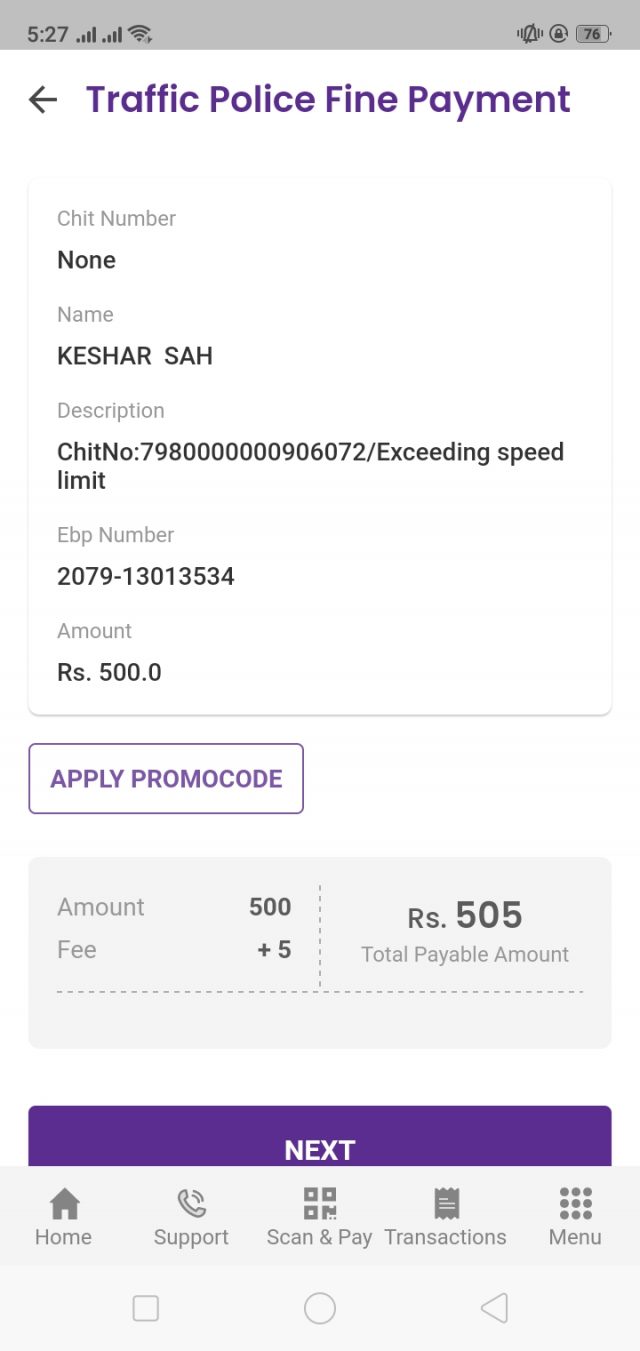Select the Ebp Number value
This screenshot has width=640, height=1351.
point(146,576)
